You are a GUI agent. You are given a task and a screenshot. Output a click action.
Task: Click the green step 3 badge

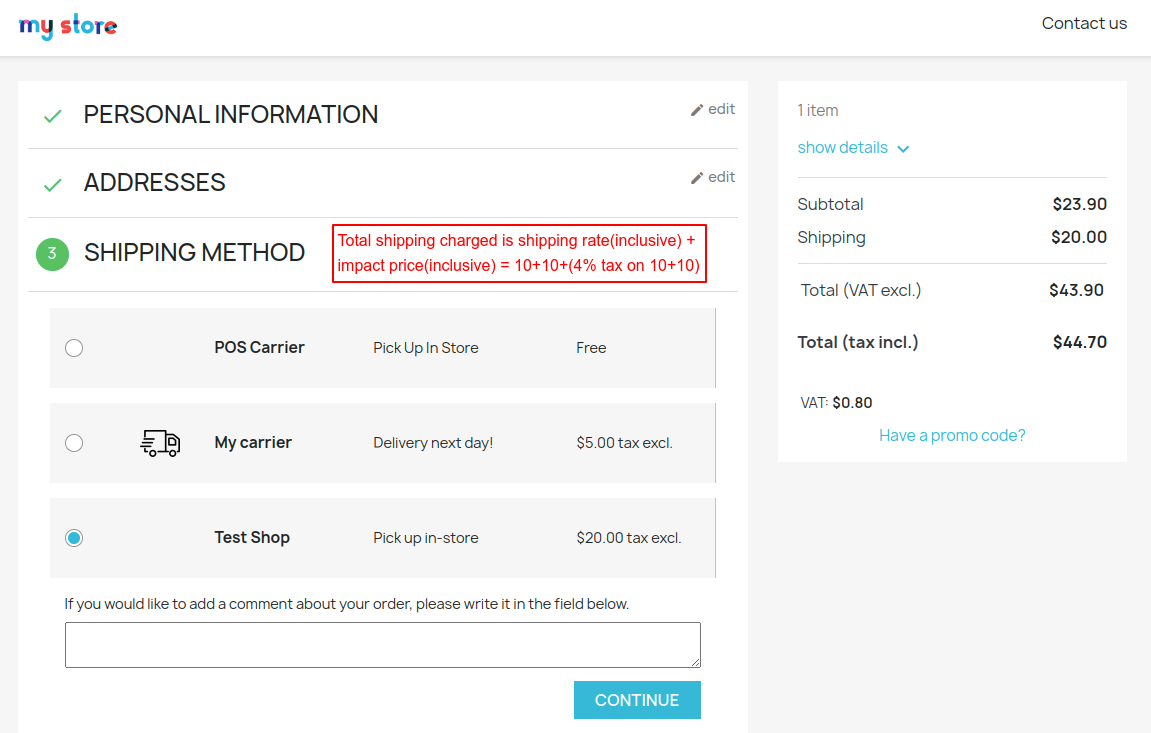(52, 254)
